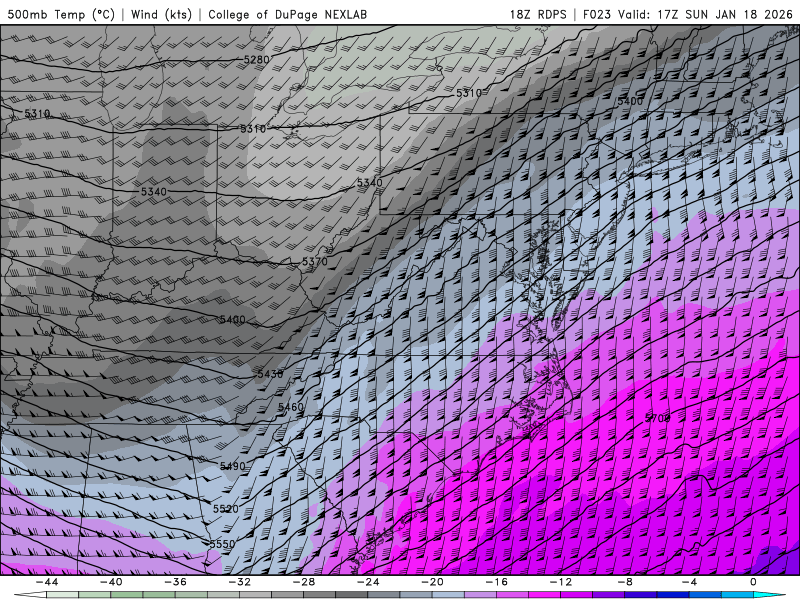This screenshot has height=600, width=800.
Task: Click the 5700 height contour label
Action: pos(658,418)
